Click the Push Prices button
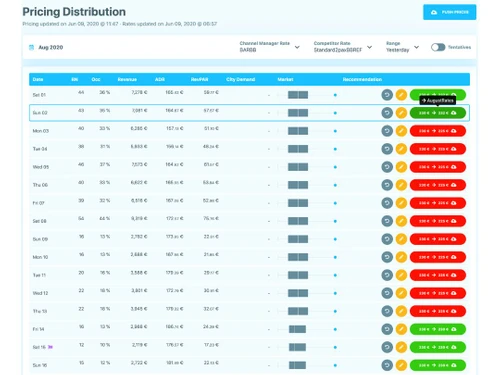Viewport: 500px width, 375px height. [x=449, y=12]
